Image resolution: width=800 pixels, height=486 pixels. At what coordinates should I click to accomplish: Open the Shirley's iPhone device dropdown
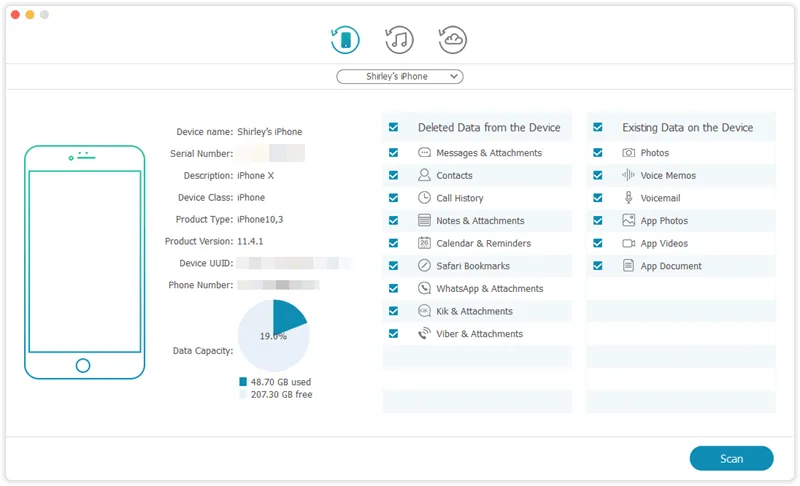point(399,76)
